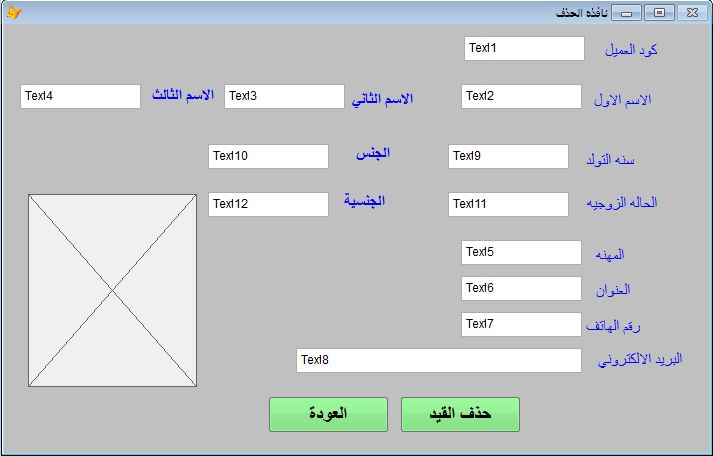Viewport: 713px width, 456px height.
Task: Click the Text4 third name field
Action: click(x=80, y=96)
